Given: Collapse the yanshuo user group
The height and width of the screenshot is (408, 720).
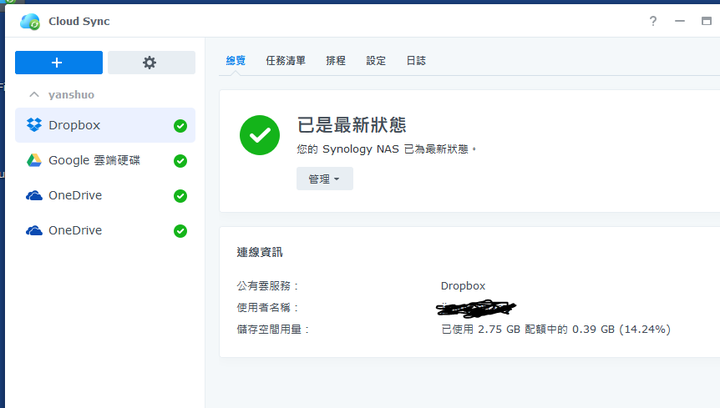Looking at the screenshot, I should (x=34, y=95).
